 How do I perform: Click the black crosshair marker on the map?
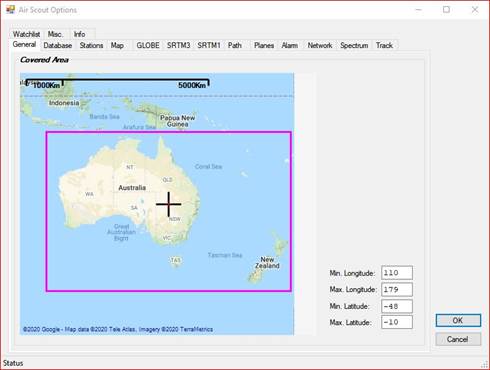point(169,204)
